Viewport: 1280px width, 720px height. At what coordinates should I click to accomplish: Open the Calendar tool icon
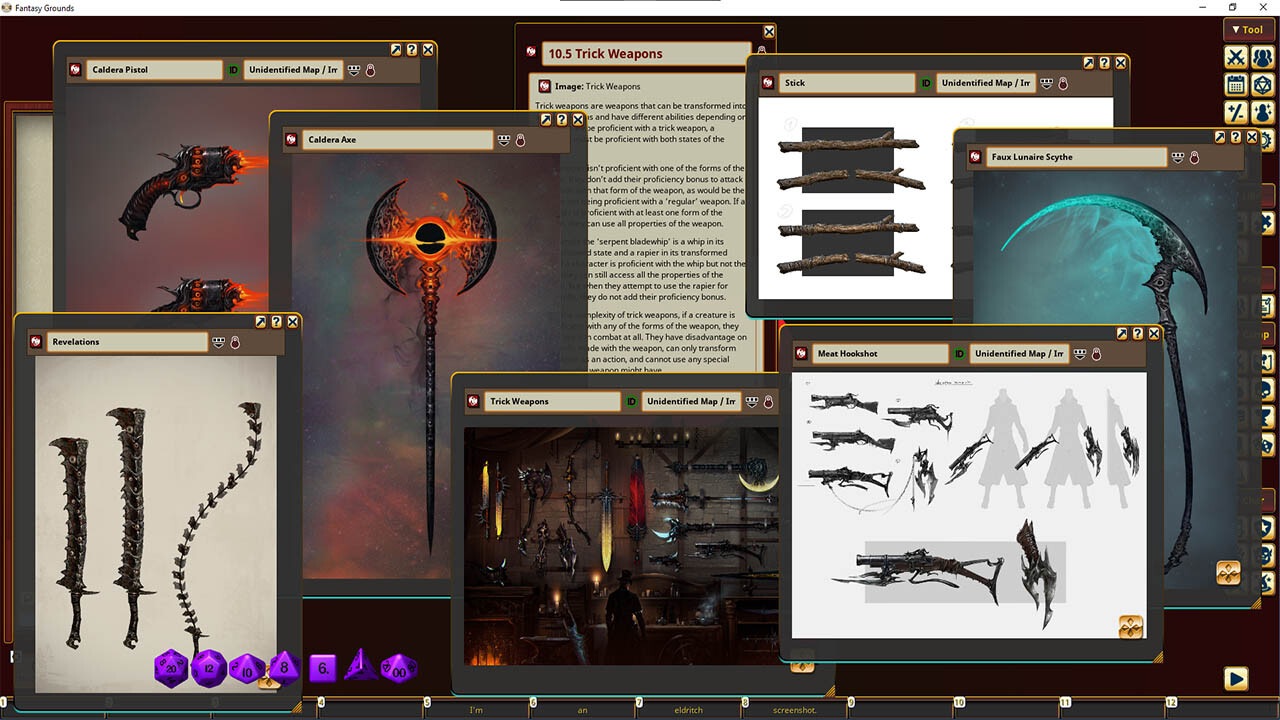[x=1235, y=85]
